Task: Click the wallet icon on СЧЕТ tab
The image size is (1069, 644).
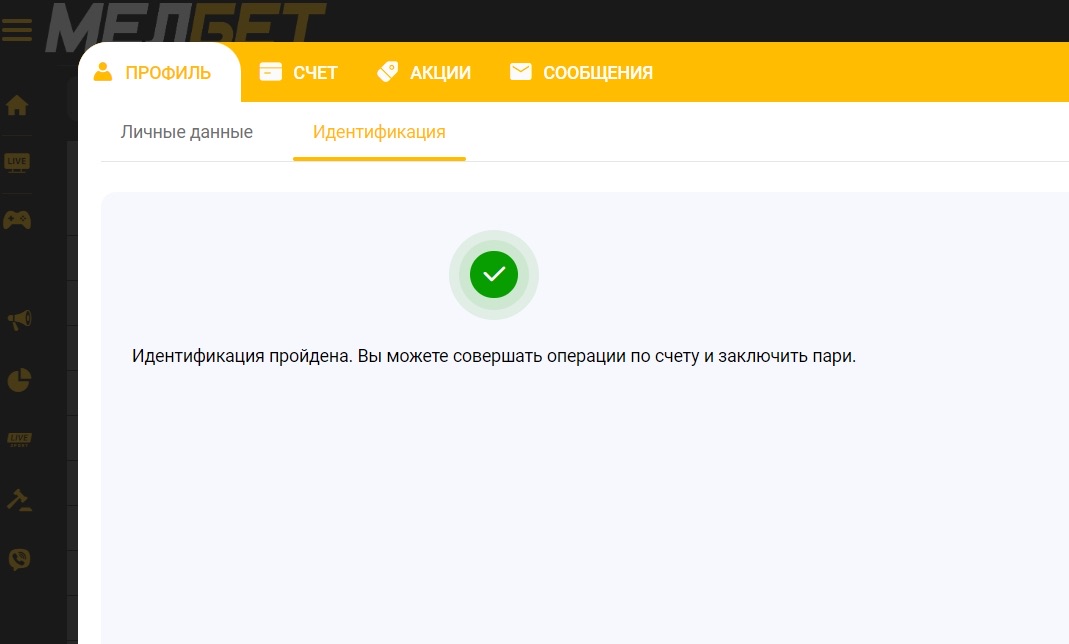Action: [270, 71]
